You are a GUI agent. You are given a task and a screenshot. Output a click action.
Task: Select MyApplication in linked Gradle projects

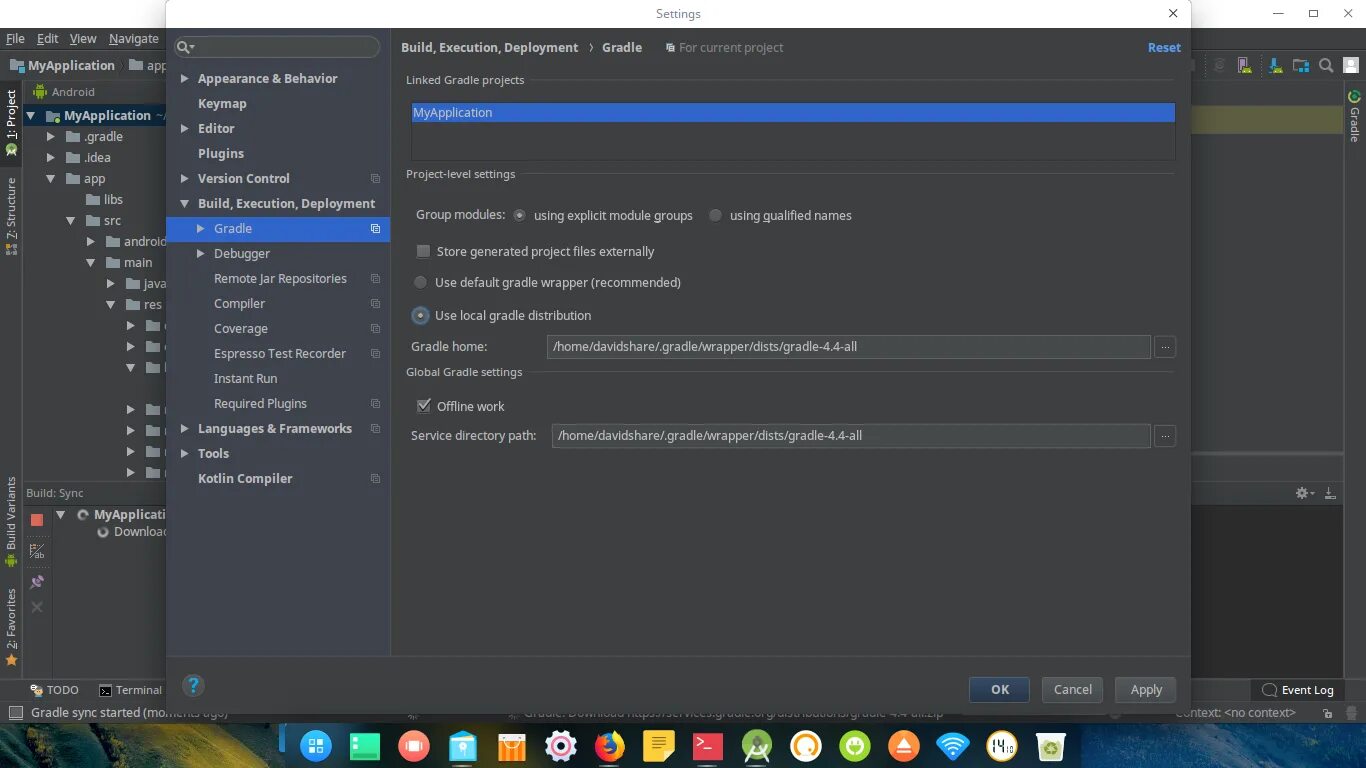tap(793, 113)
